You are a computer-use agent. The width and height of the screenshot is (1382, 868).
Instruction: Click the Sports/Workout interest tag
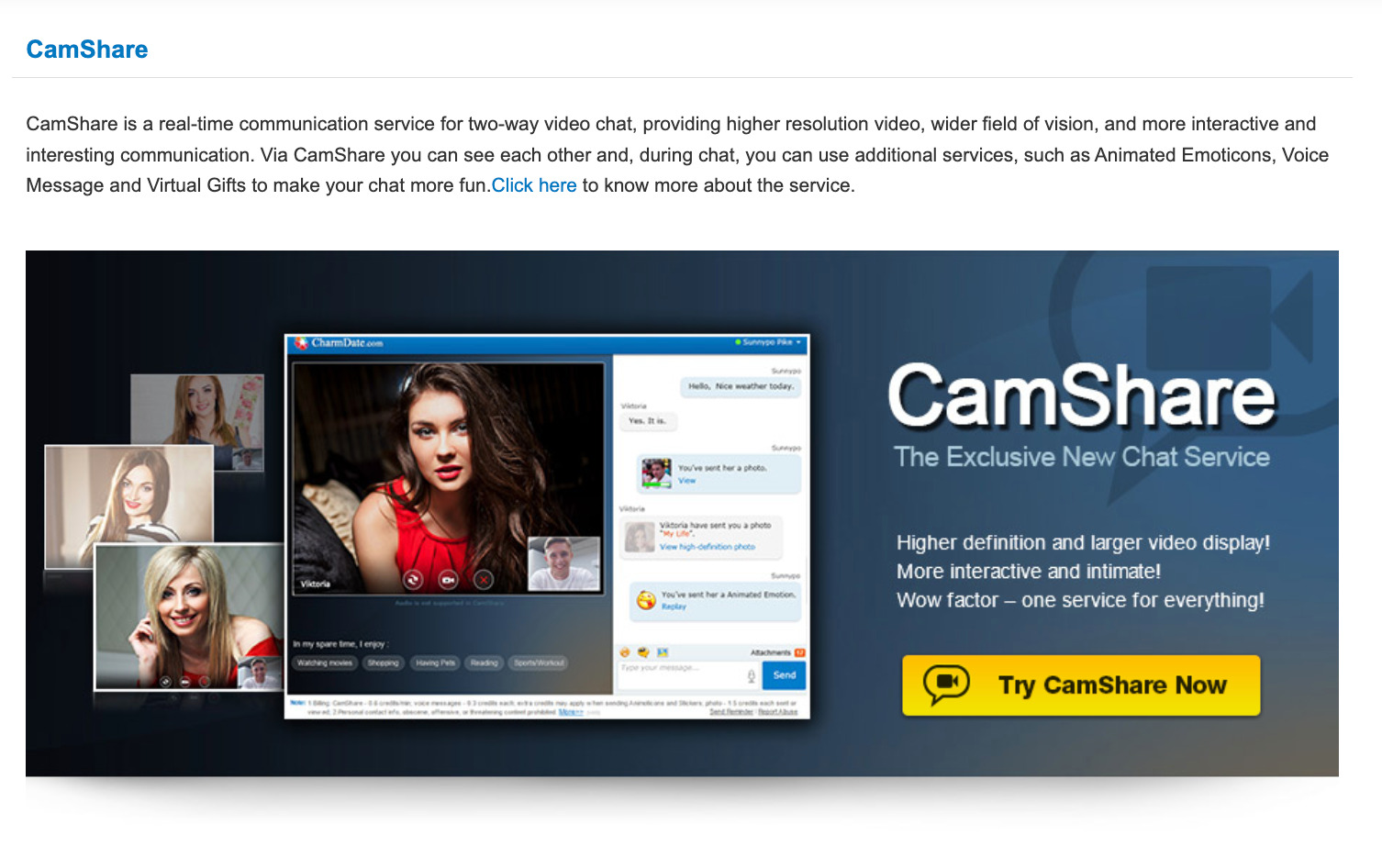(539, 662)
